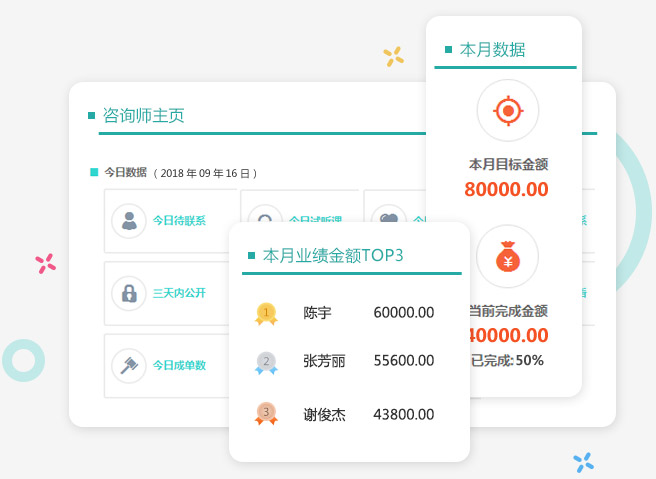Click the orange target icon under 本月数据
The height and width of the screenshot is (479, 656).
507,110
